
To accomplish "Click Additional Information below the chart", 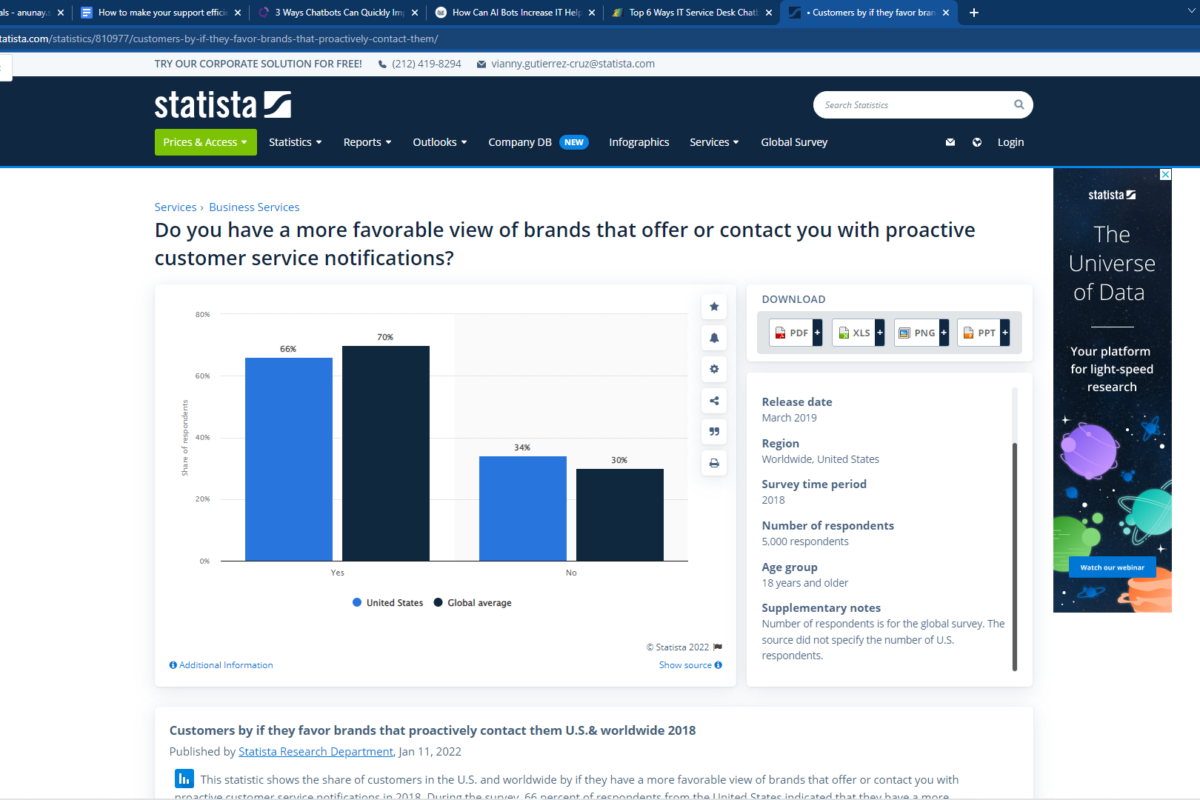I will (x=221, y=665).
